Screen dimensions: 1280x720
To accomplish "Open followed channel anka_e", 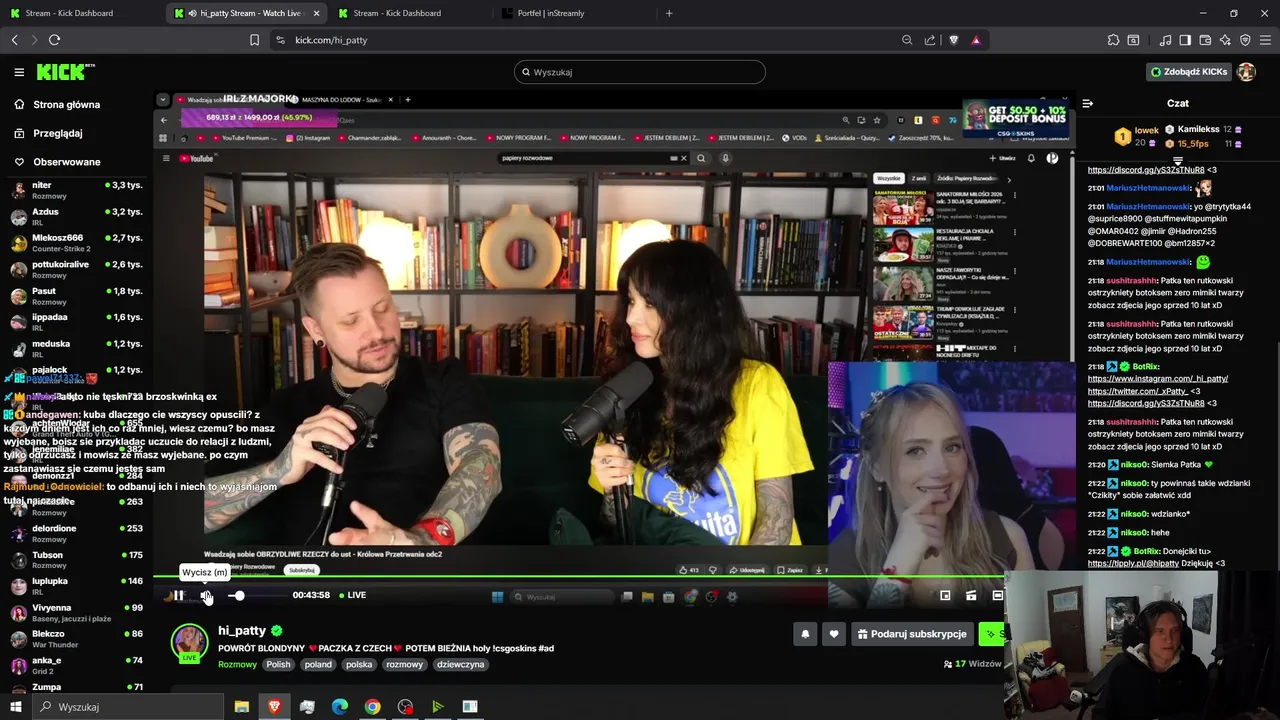I will click(77, 666).
